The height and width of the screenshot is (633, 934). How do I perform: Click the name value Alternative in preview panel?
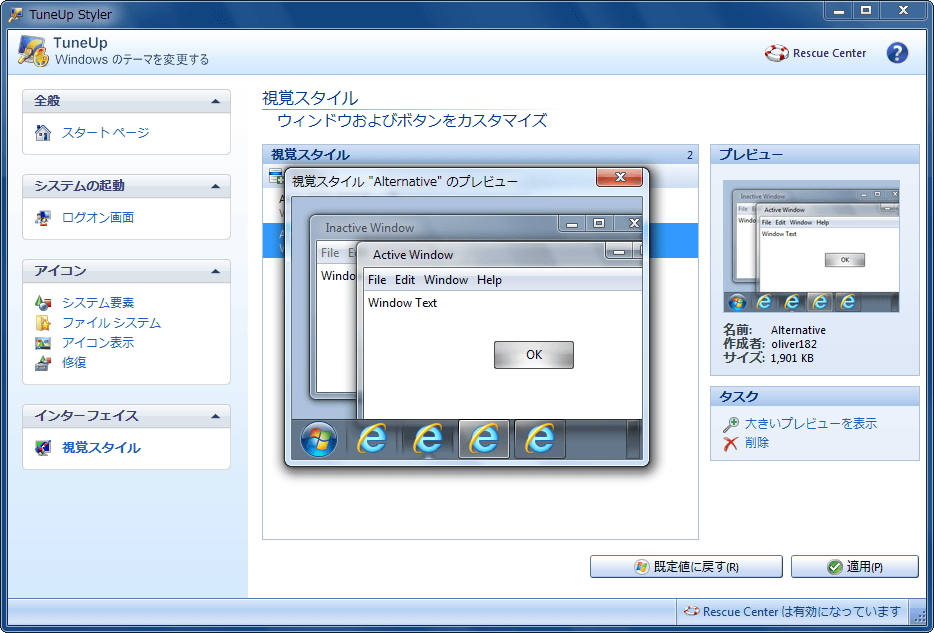point(798,330)
